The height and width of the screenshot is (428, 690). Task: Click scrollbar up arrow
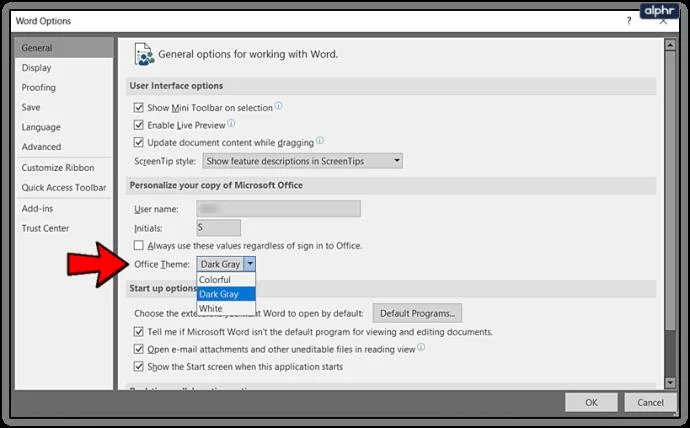670,44
